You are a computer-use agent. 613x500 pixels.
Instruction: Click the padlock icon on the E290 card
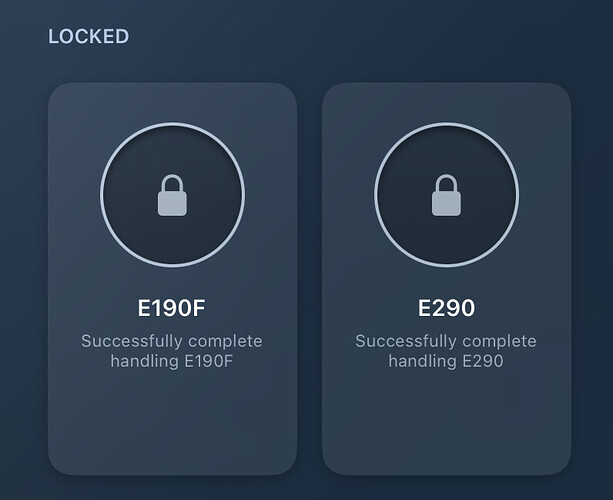click(x=446, y=195)
